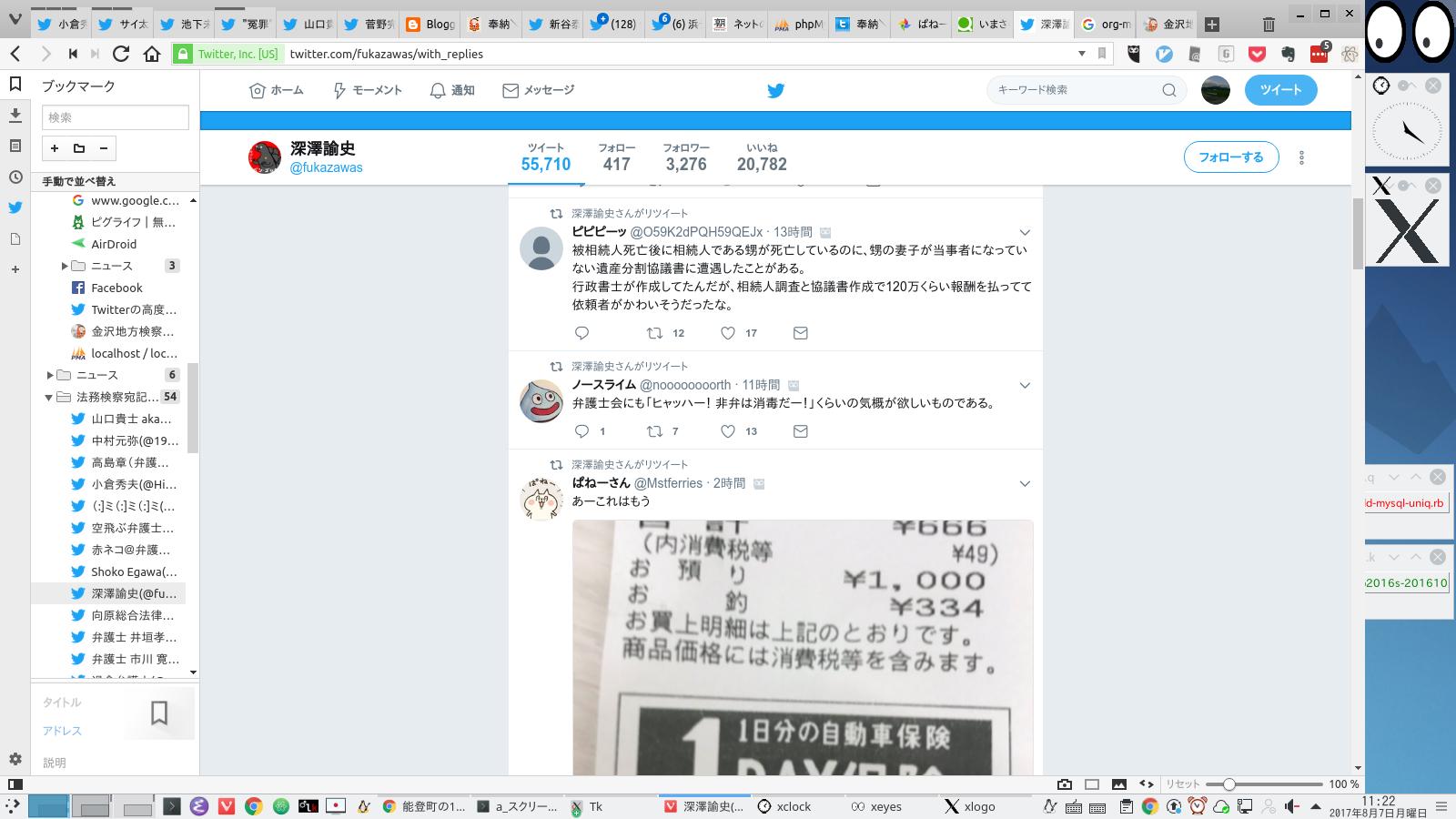Viewport: 1456px width, 819px height.
Task: Reply to ピピピーッ tweet
Action: 582,333
